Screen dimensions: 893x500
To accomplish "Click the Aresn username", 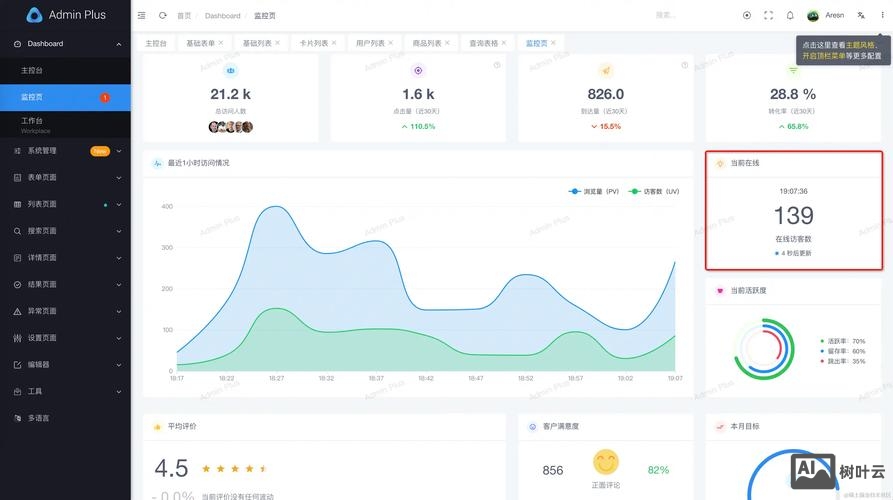I will click(834, 15).
